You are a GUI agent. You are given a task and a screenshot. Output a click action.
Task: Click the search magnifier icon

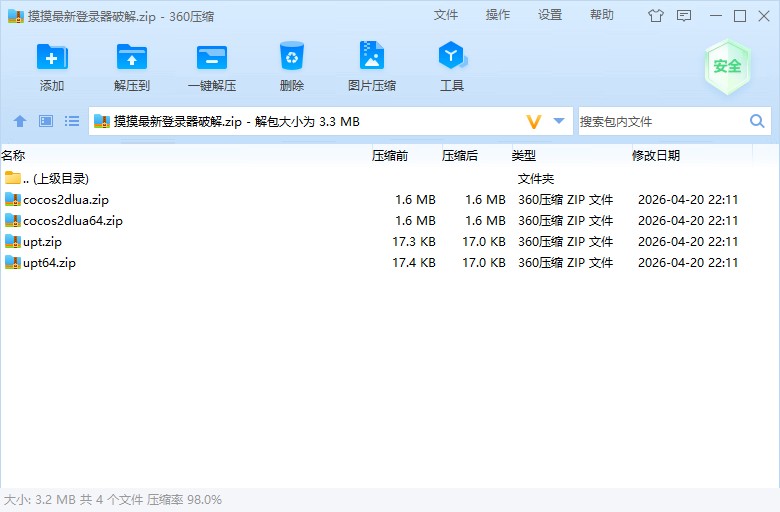point(757,121)
